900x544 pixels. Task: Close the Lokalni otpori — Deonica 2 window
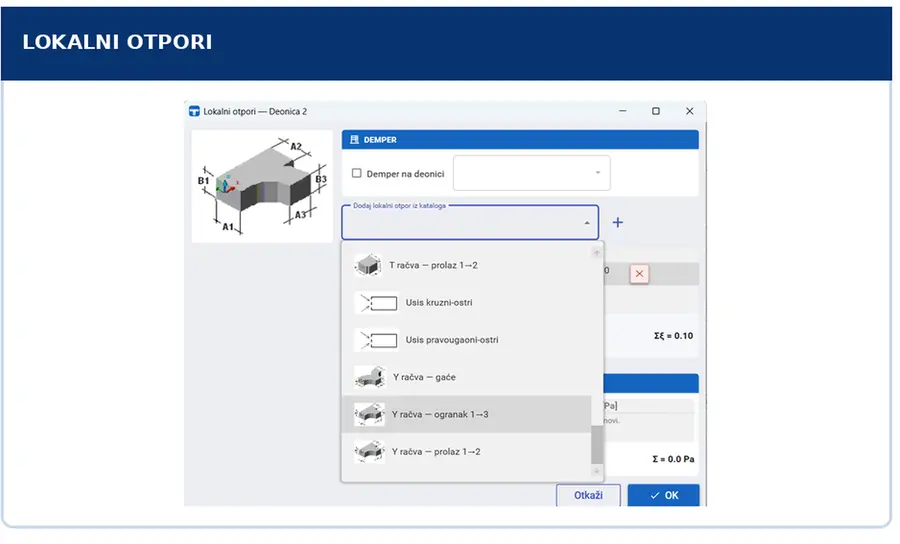point(690,111)
